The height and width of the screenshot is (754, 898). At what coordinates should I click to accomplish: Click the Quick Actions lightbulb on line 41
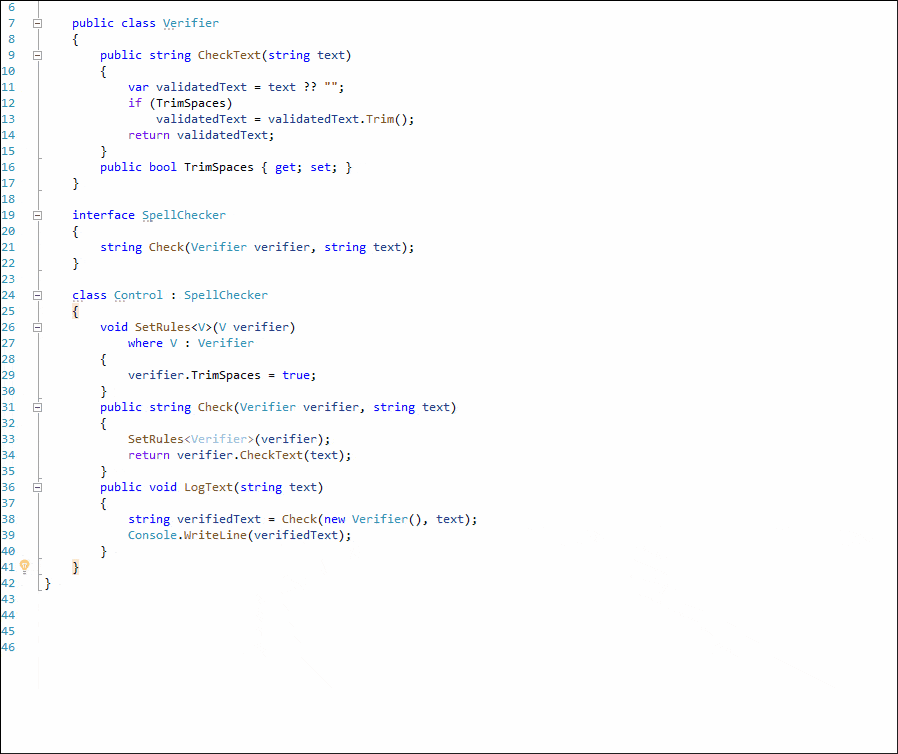click(x=24, y=566)
